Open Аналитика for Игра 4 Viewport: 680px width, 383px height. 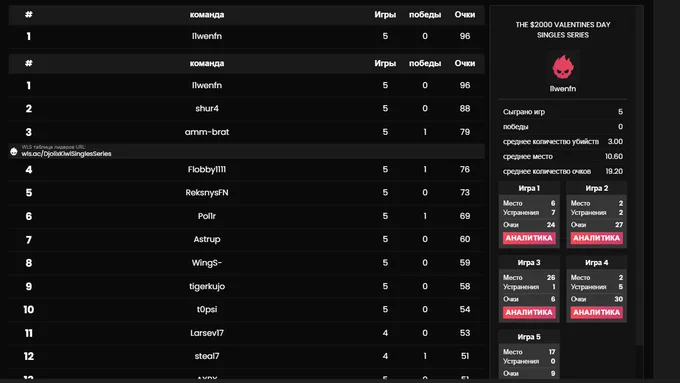click(597, 312)
